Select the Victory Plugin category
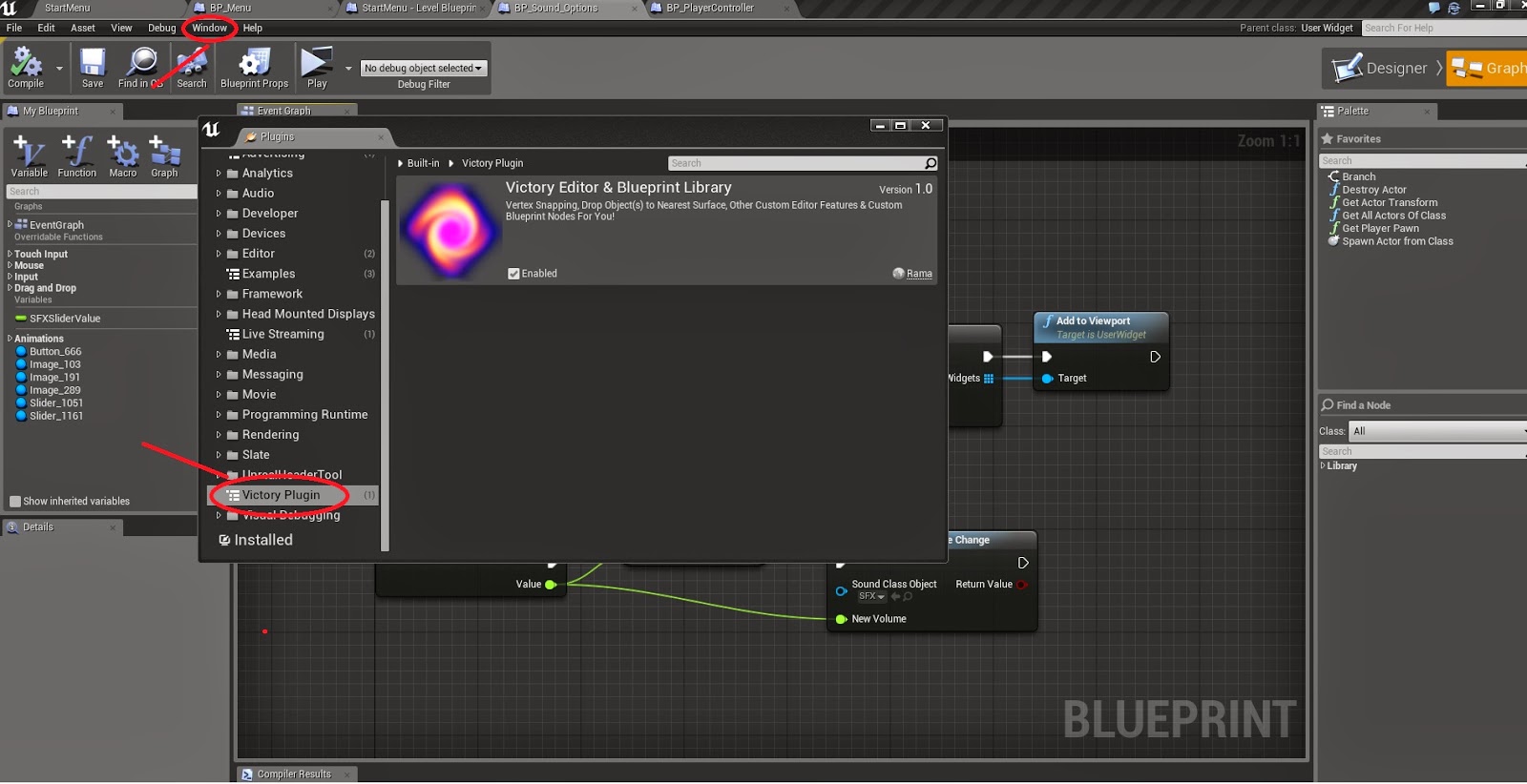 [x=293, y=495]
